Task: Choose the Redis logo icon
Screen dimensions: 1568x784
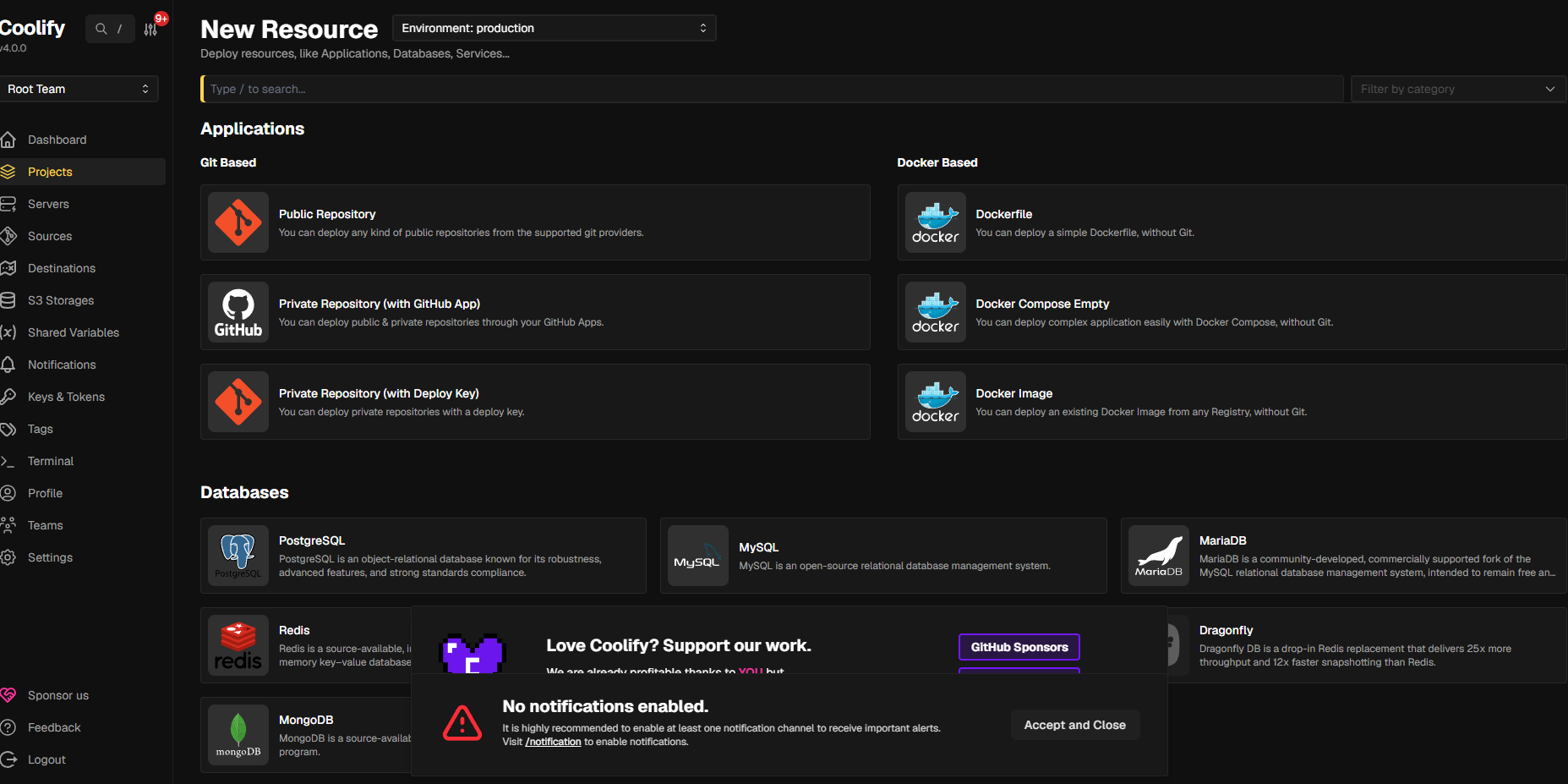Action: point(238,645)
